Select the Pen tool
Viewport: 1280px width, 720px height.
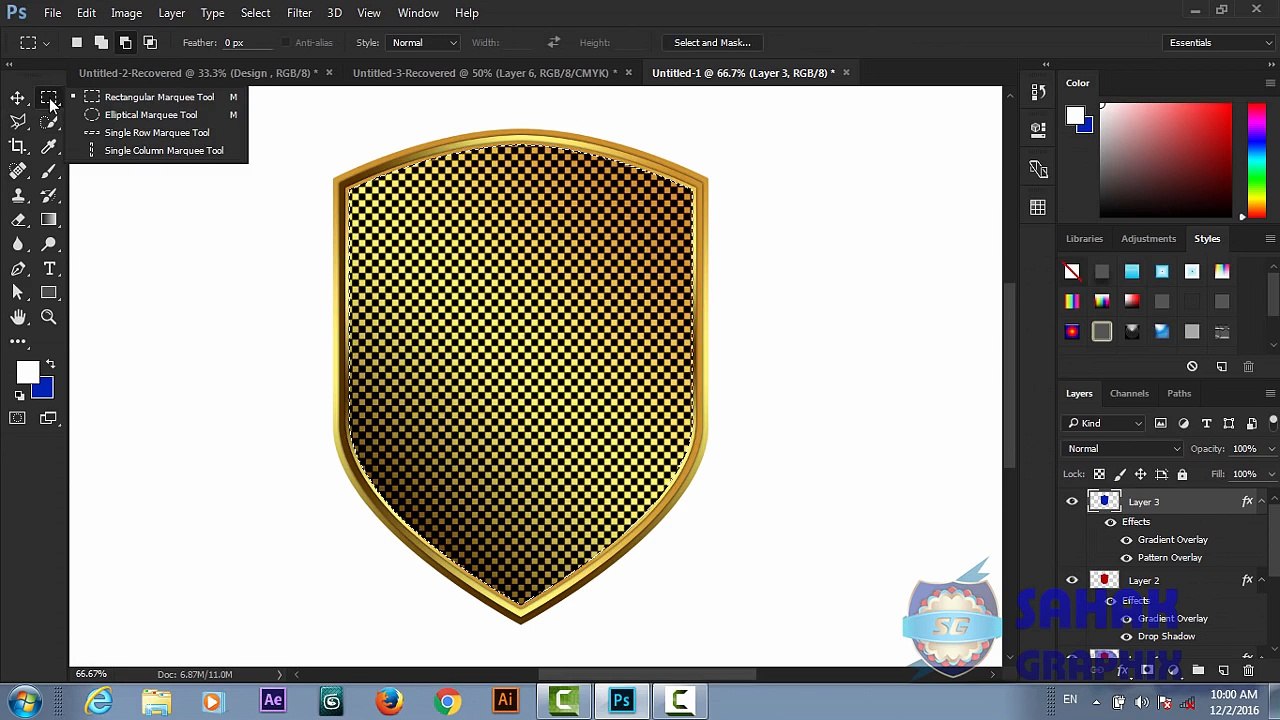click(18, 269)
